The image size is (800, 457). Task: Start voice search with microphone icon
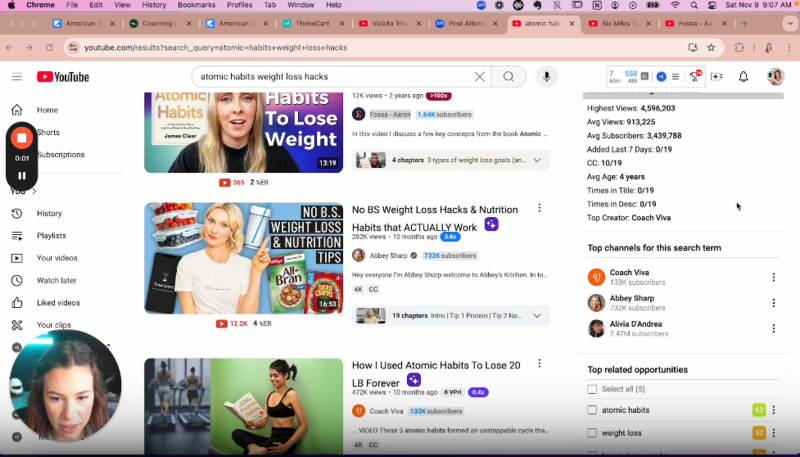[x=546, y=77]
